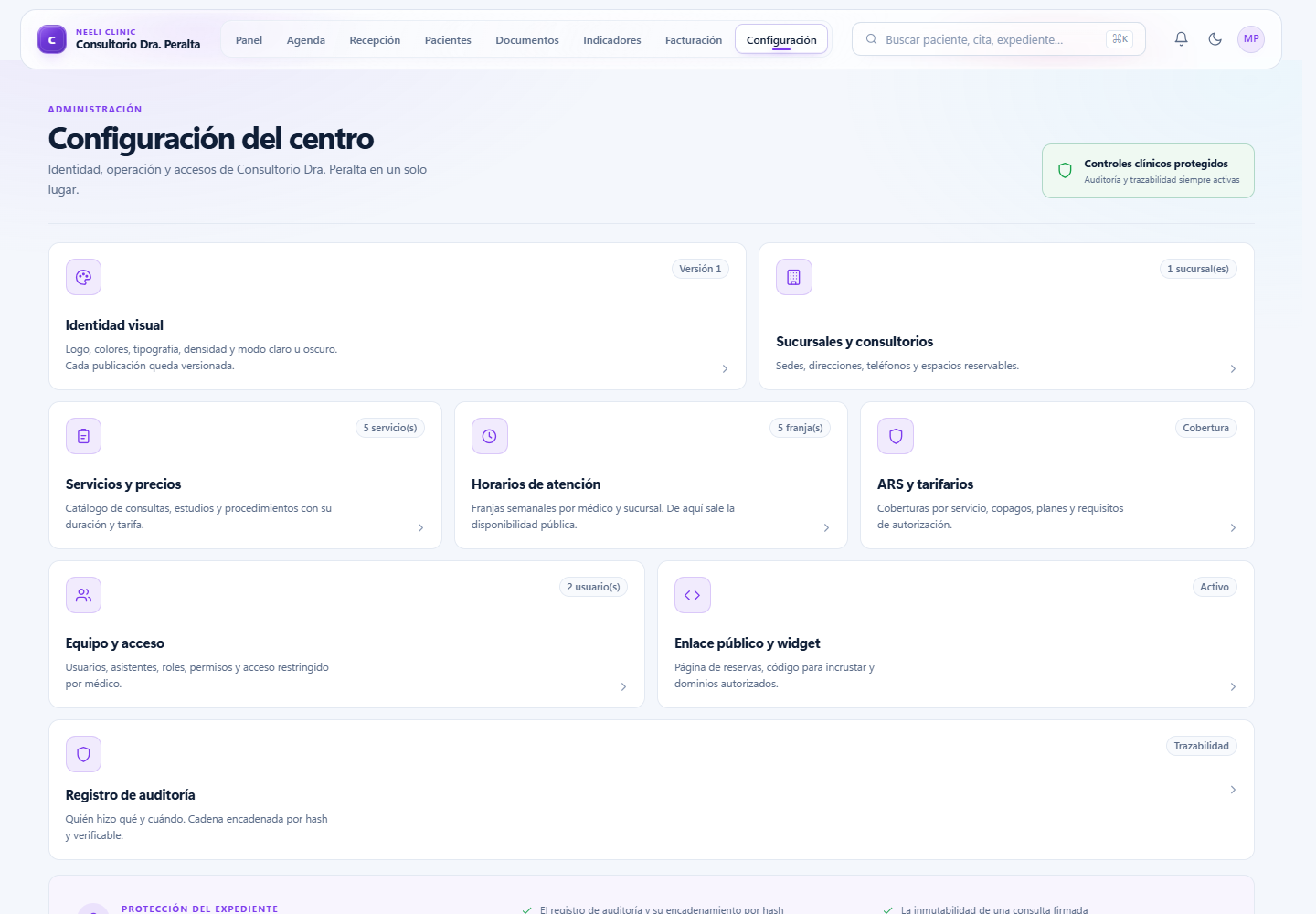The width and height of the screenshot is (1316, 914).
Task: Click the Controles clínicos protegidos text
Action: (x=1156, y=164)
